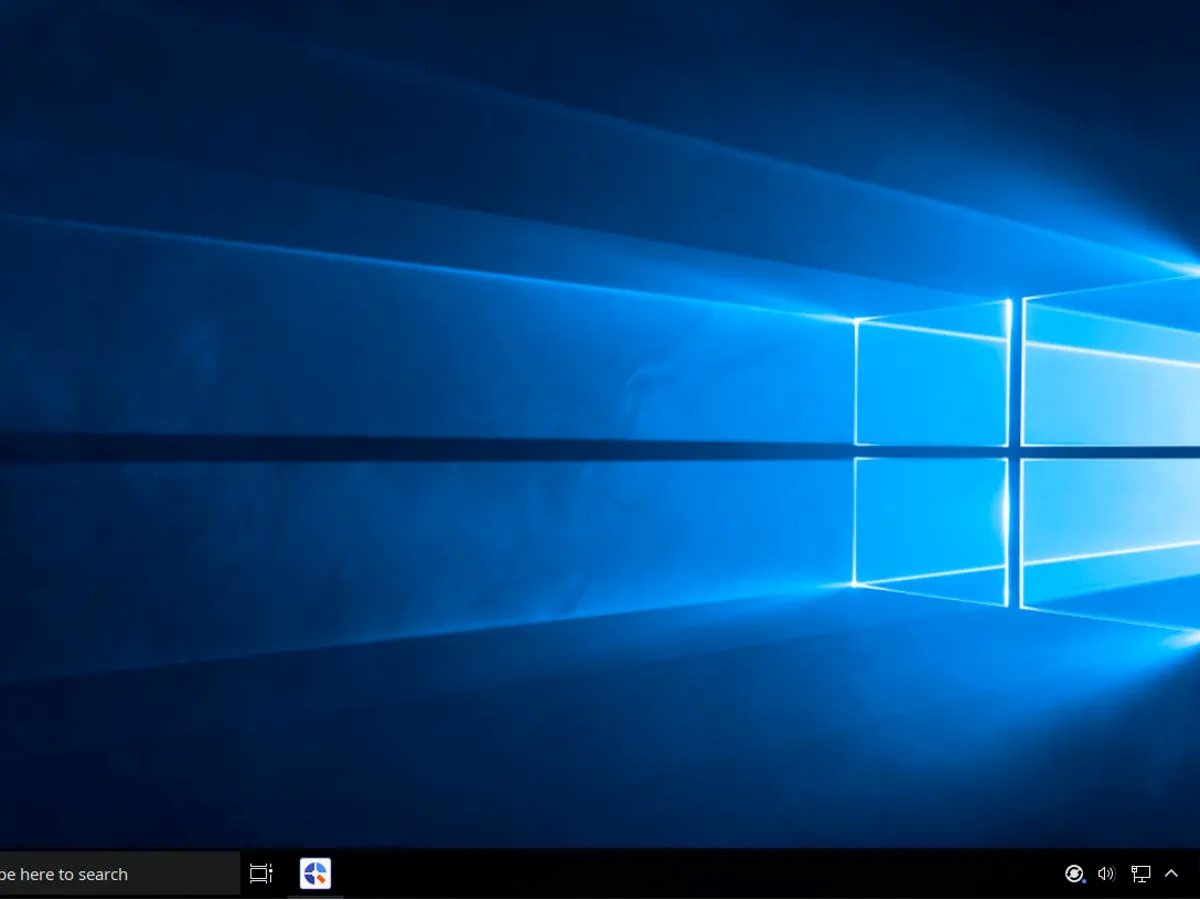Open the network connection tray icon
This screenshot has width=1200, height=900.
1140,874
